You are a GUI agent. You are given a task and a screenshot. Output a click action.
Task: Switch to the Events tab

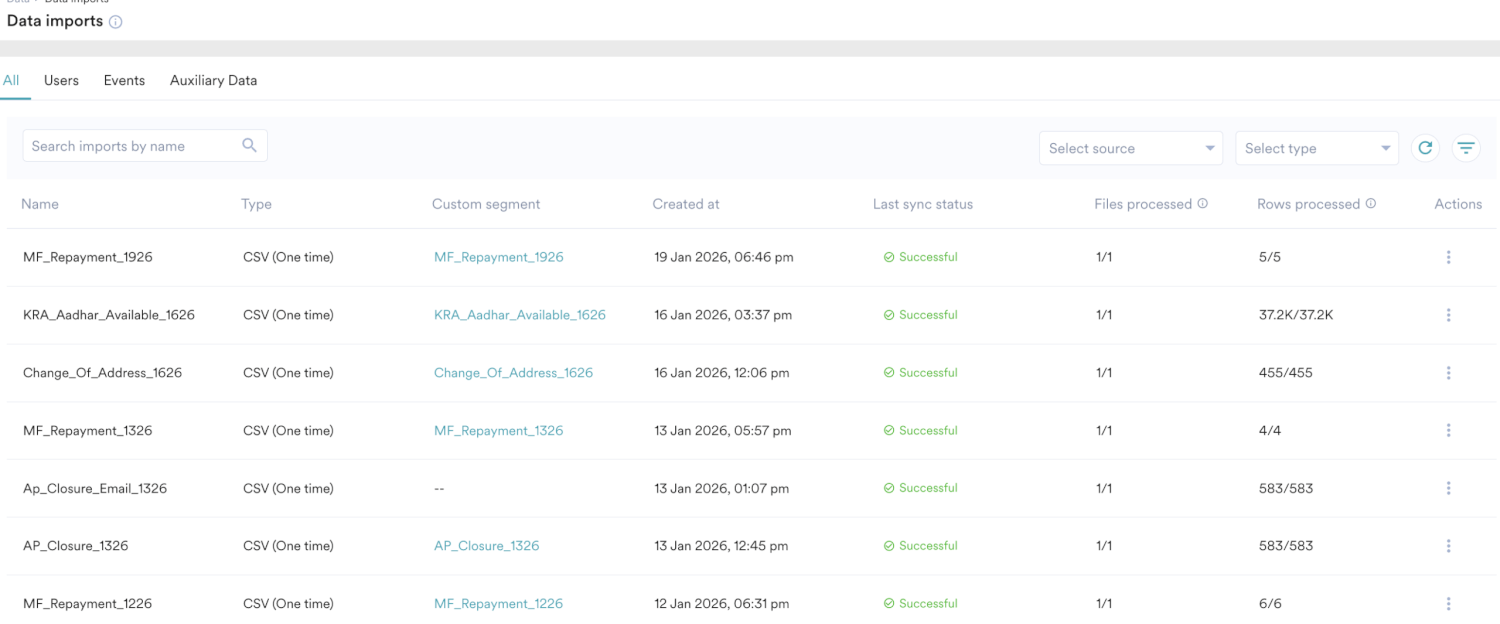pyautogui.click(x=124, y=80)
